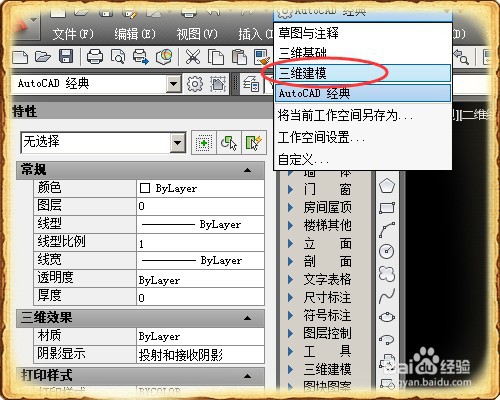Click the 线型比例 value field showing 1

[x=200, y=243]
